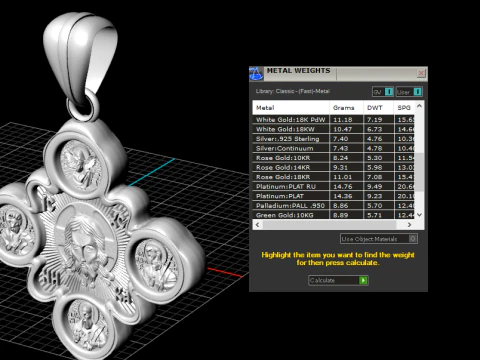The image size is (480, 360).
Task: Click the 5.98 DWT value
Action: pyautogui.click(x=375, y=167)
